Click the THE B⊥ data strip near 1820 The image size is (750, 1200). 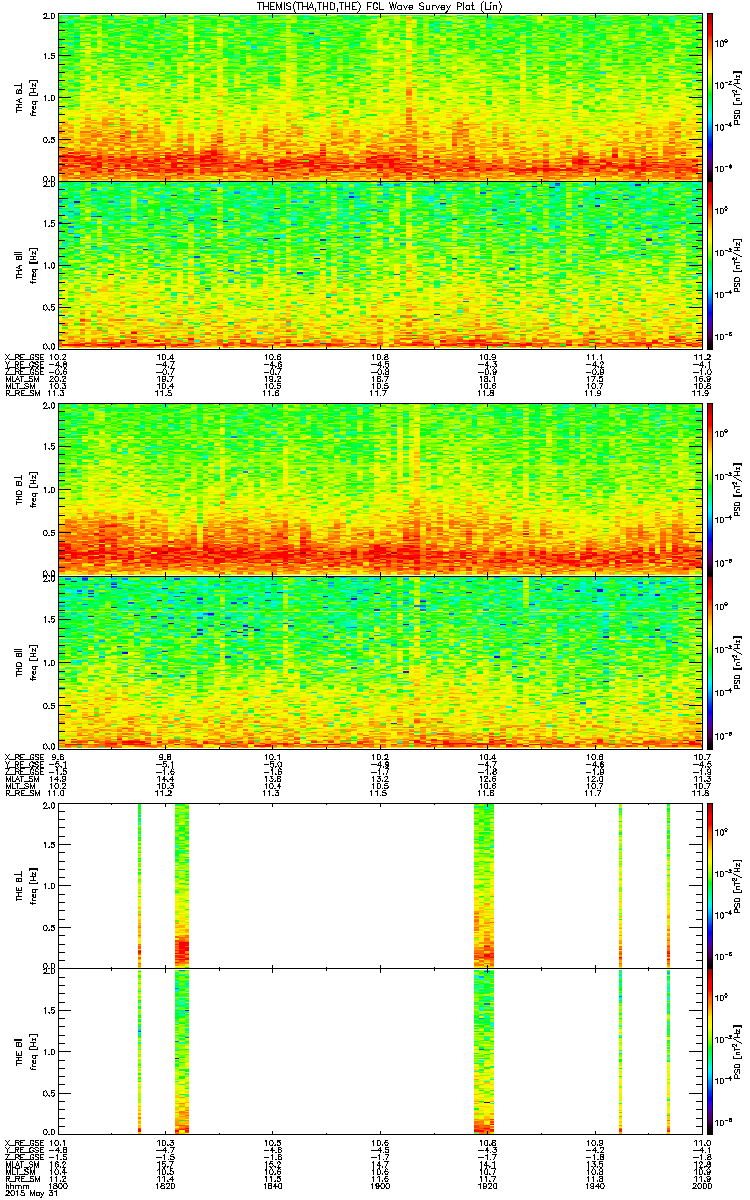[182, 885]
